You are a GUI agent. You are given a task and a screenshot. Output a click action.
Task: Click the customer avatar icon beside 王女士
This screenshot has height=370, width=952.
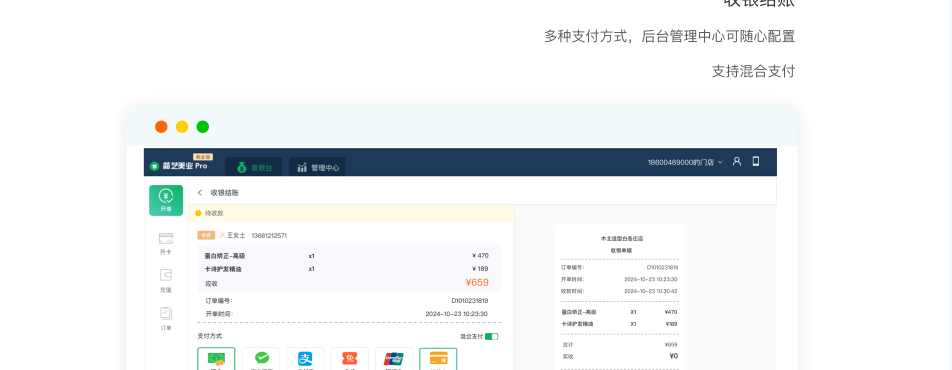[x=222, y=235]
